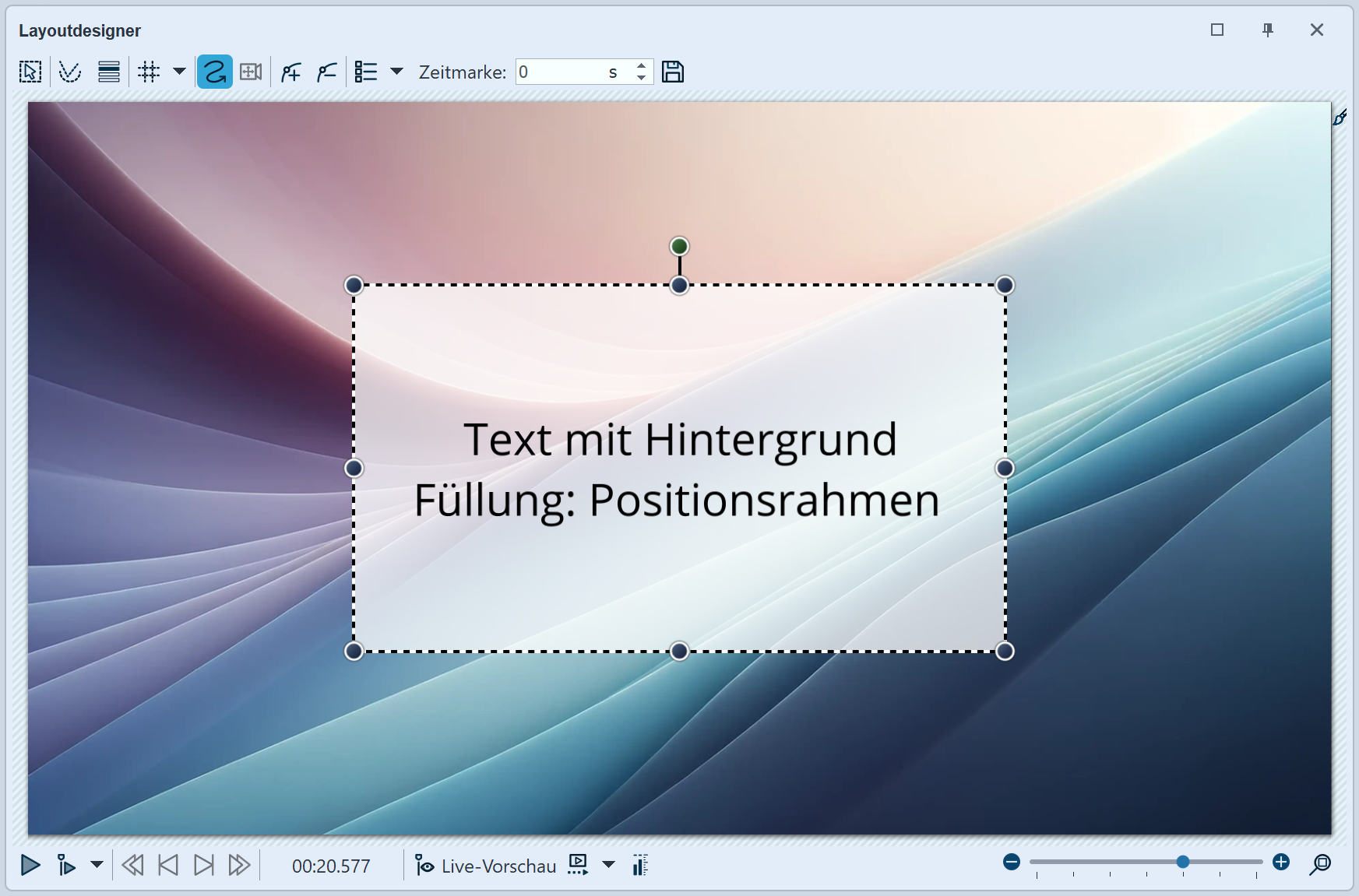Viewport: 1359px width, 896px height.
Task: Open the statistics display icon
Action: tap(640, 865)
